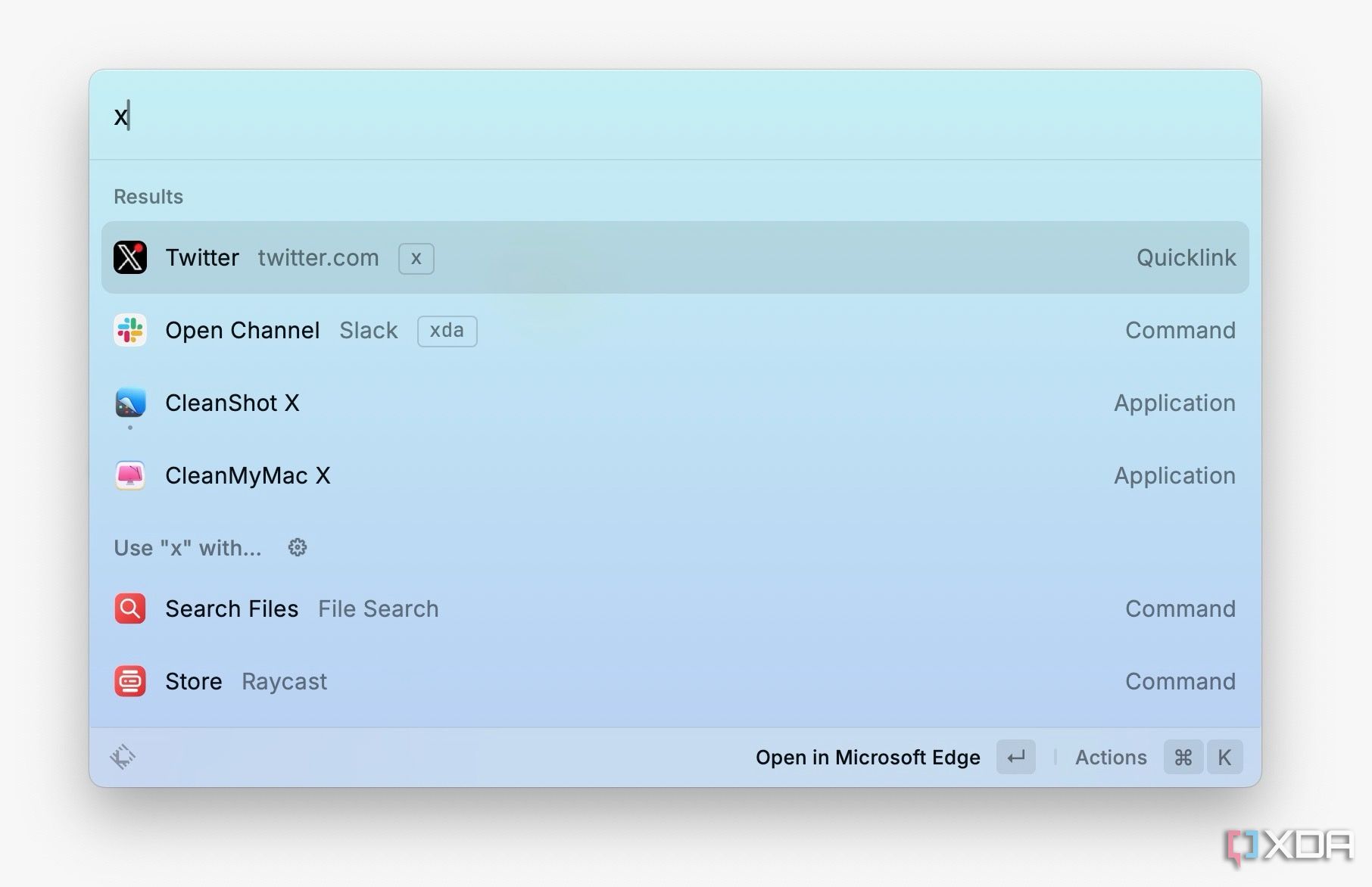Click the "x" alias tag on Twitter
Image resolution: width=1372 pixels, height=887 pixels.
point(416,258)
